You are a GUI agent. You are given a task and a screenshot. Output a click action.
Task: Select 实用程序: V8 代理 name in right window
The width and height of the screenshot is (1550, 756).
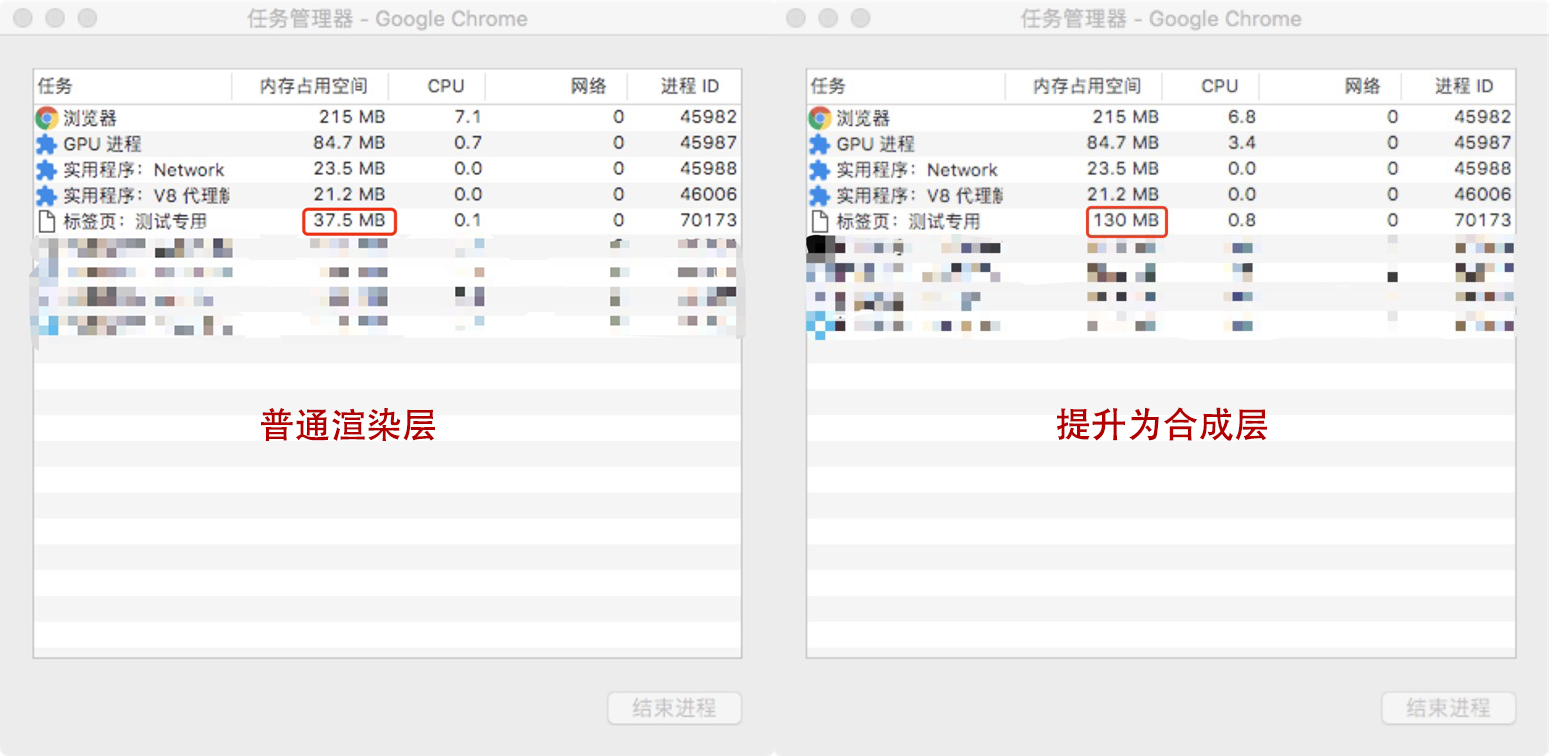919,195
